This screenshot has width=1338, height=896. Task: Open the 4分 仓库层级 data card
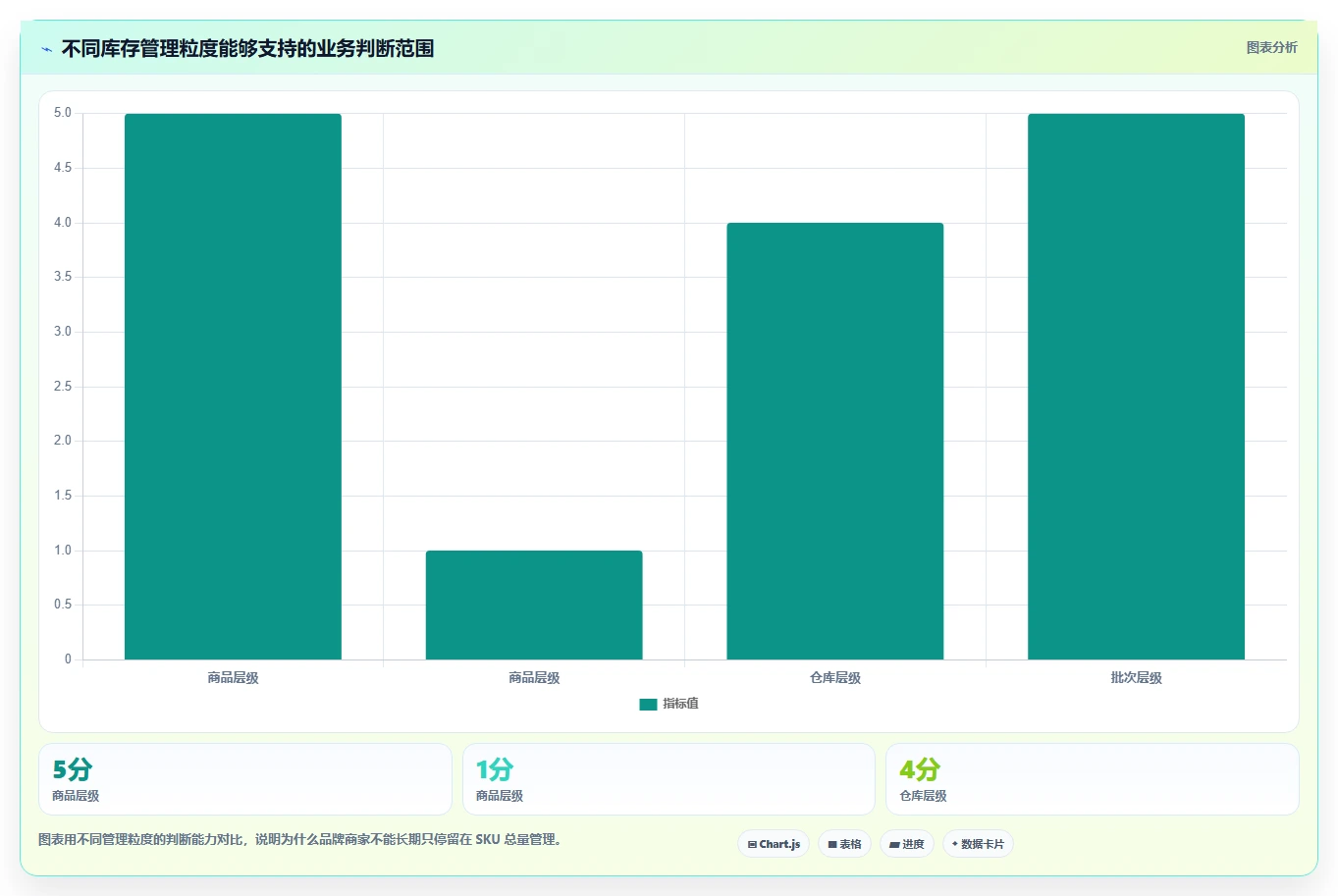pos(1092,779)
